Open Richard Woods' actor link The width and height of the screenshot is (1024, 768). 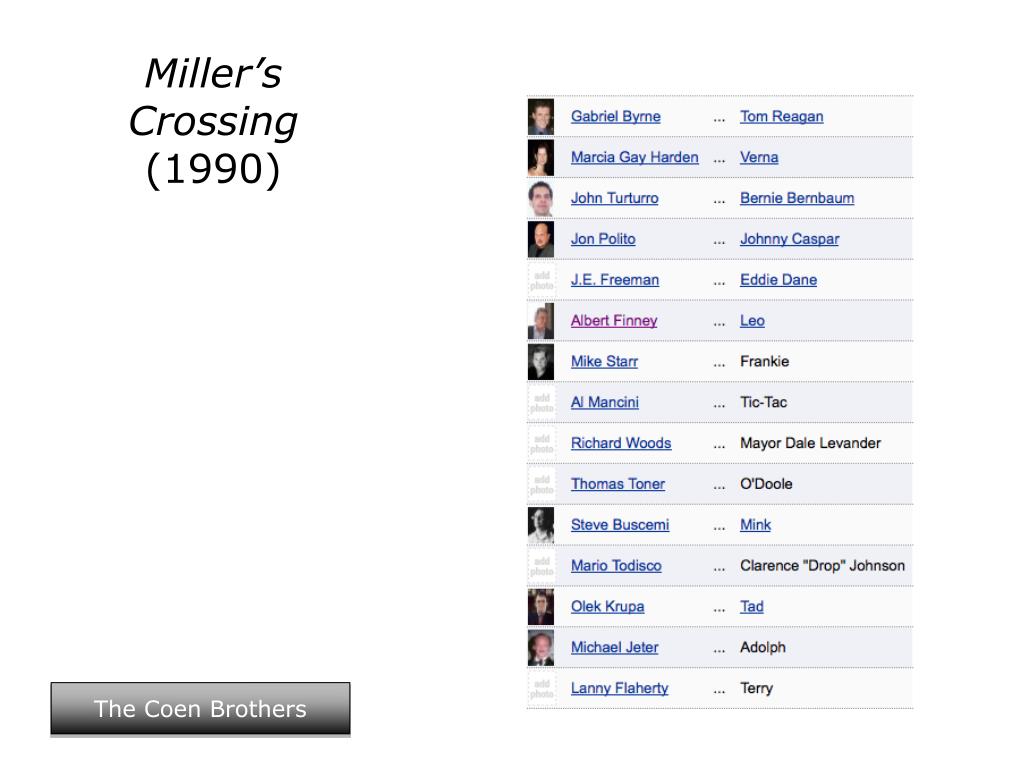coord(620,443)
